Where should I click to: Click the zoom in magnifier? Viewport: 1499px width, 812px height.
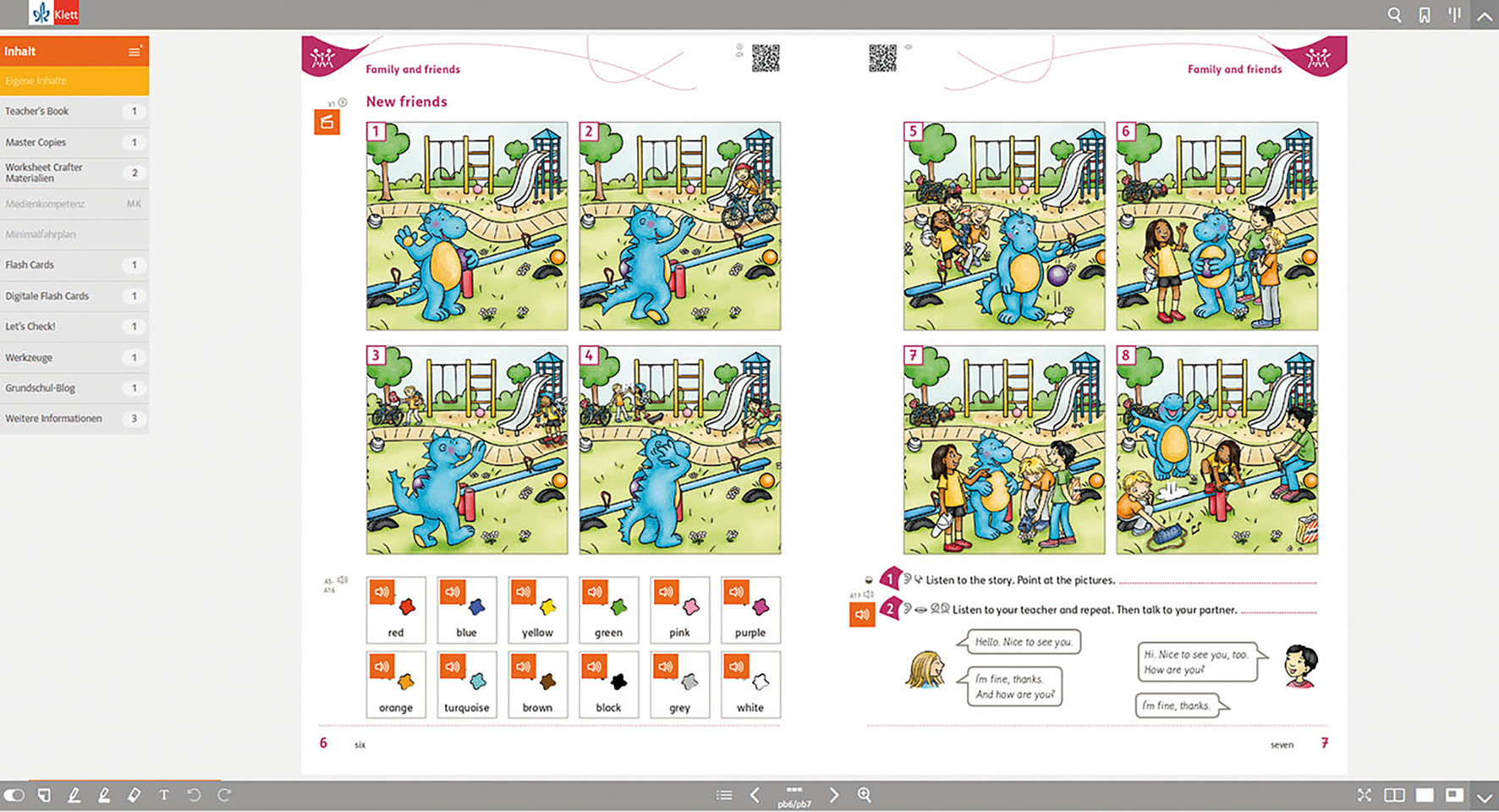pyautogui.click(x=865, y=795)
